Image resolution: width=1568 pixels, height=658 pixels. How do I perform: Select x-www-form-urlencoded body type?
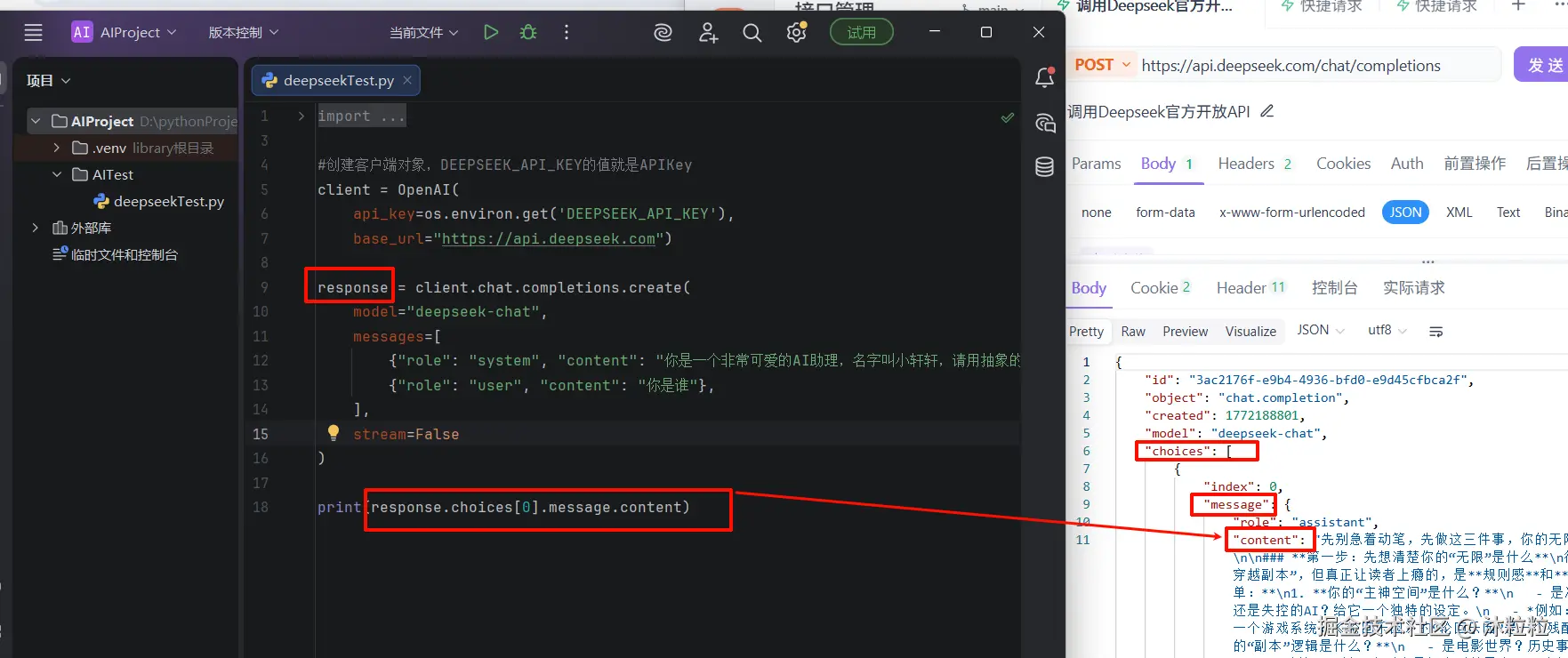click(1292, 213)
